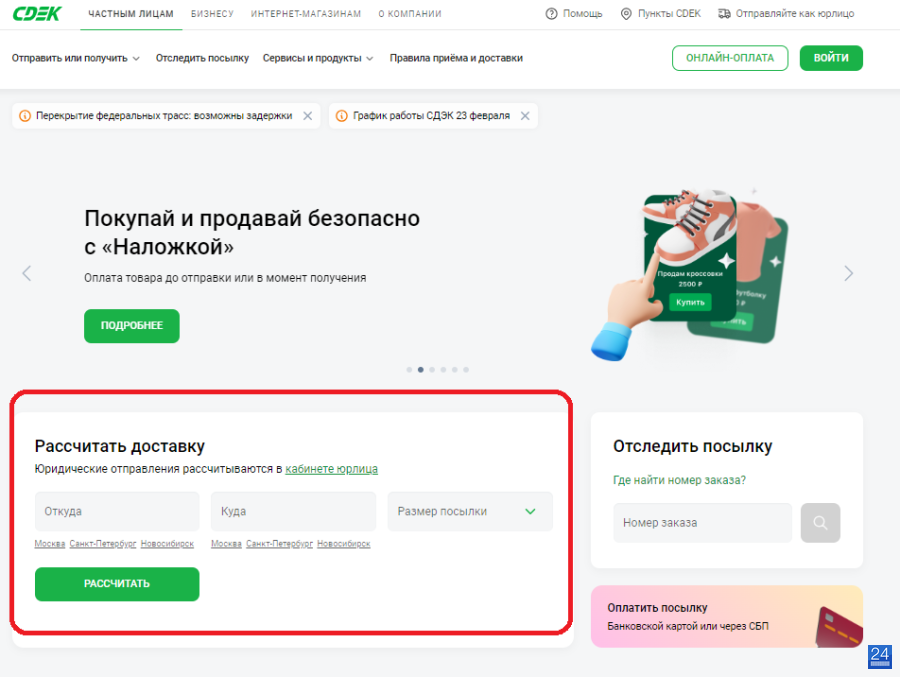Open Пункты CDEK location pin link
Image resolution: width=900 pixels, height=677 pixels.
pos(626,14)
